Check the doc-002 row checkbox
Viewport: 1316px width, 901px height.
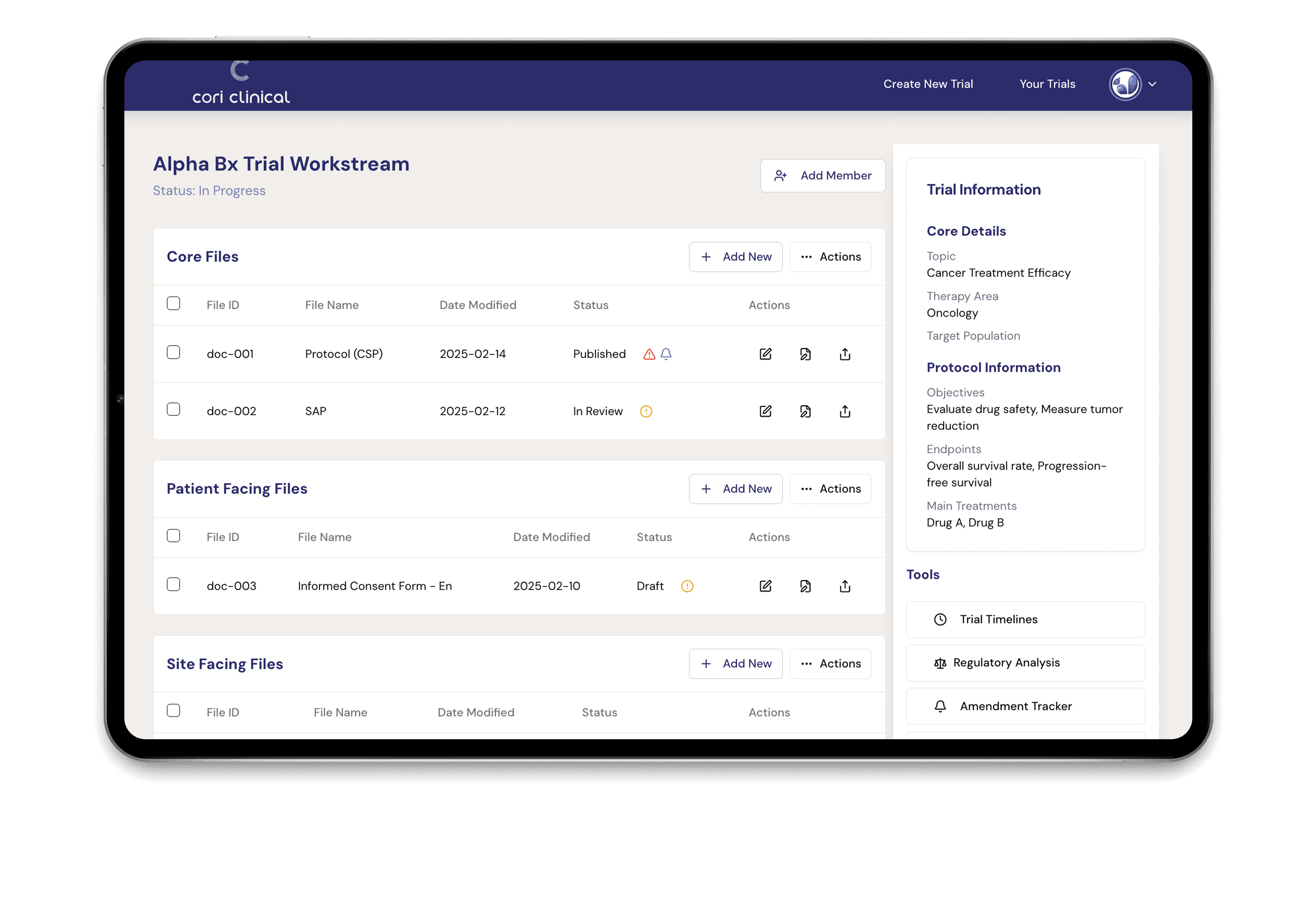(x=173, y=410)
